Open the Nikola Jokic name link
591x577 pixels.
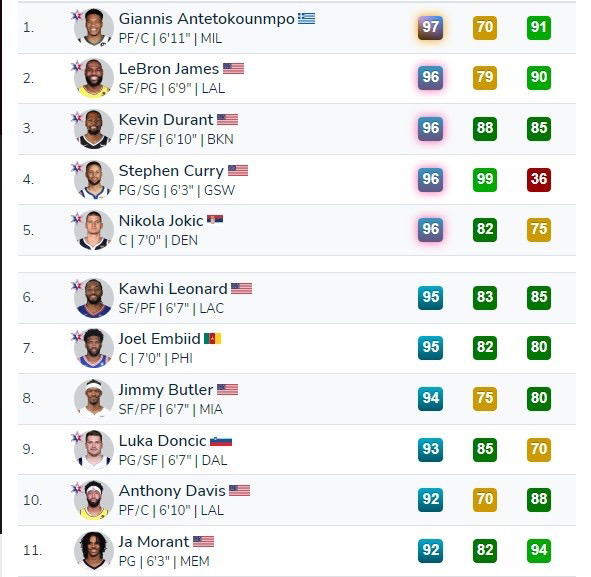tap(161, 221)
